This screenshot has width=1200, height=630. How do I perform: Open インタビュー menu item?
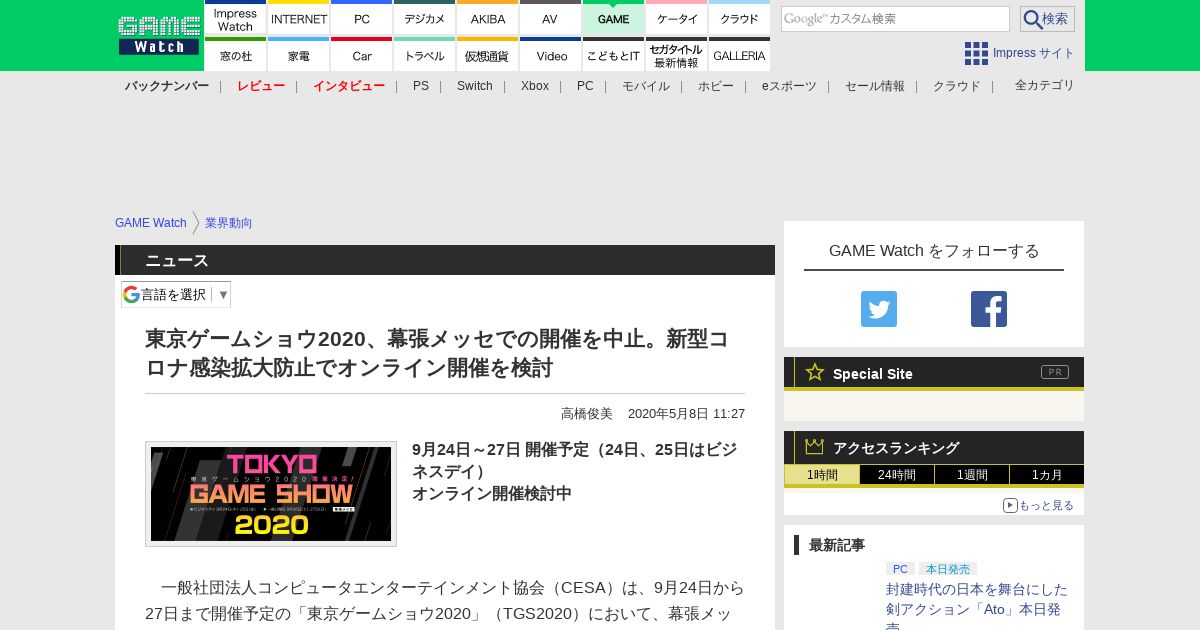[349, 86]
